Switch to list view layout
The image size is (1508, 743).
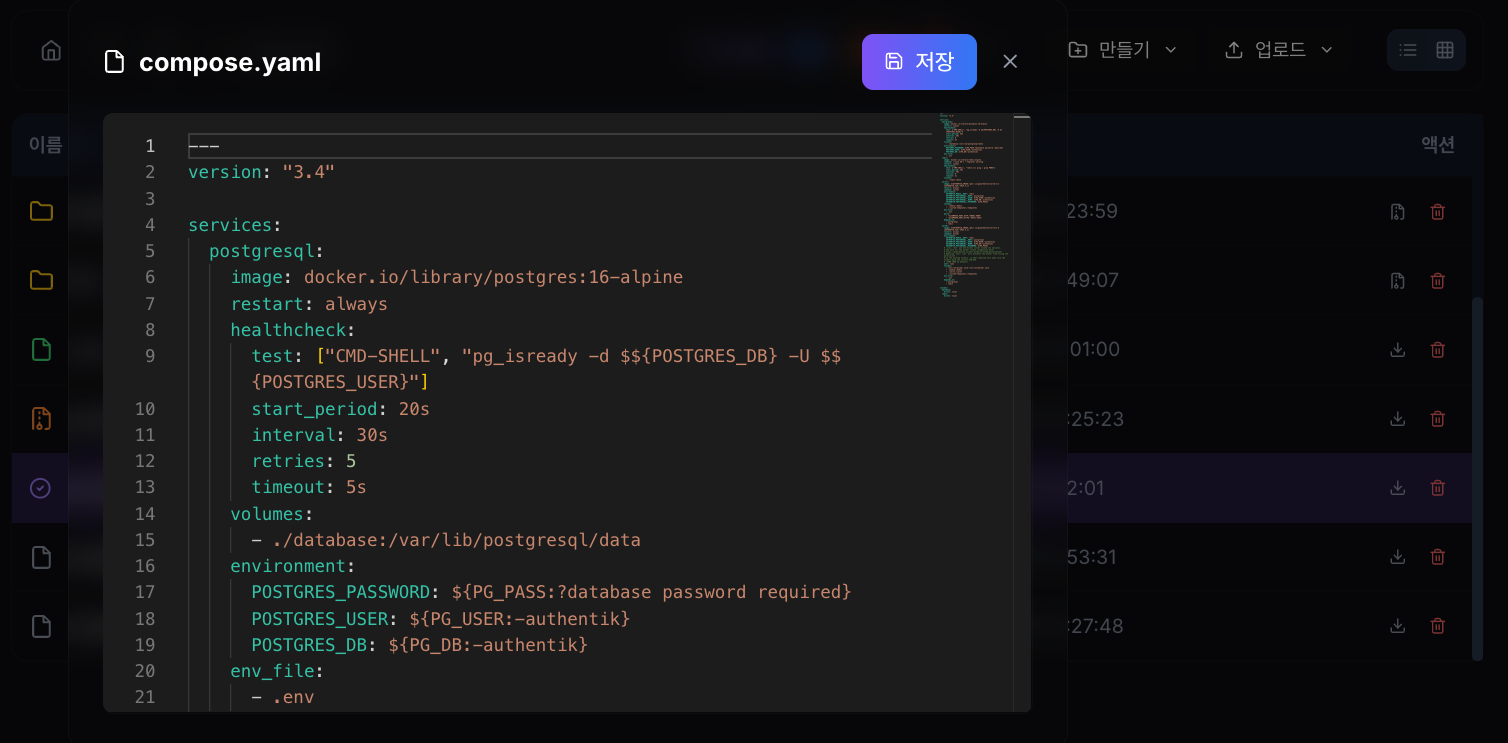[1408, 50]
